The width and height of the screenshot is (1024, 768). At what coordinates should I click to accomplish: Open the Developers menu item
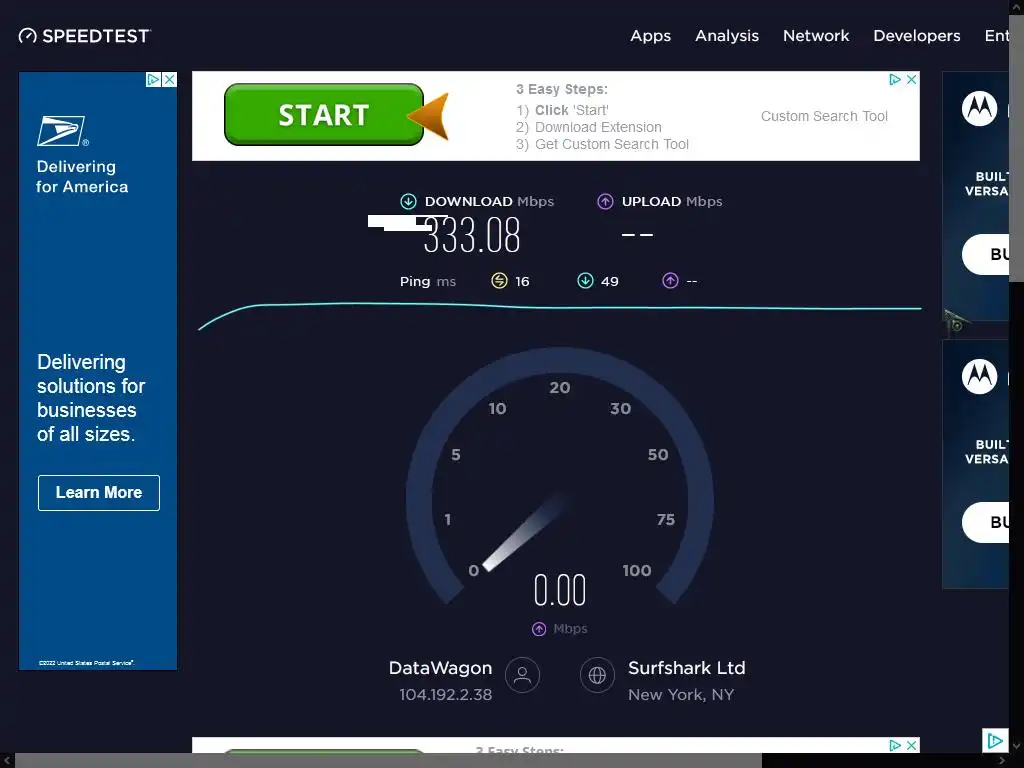(917, 36)
